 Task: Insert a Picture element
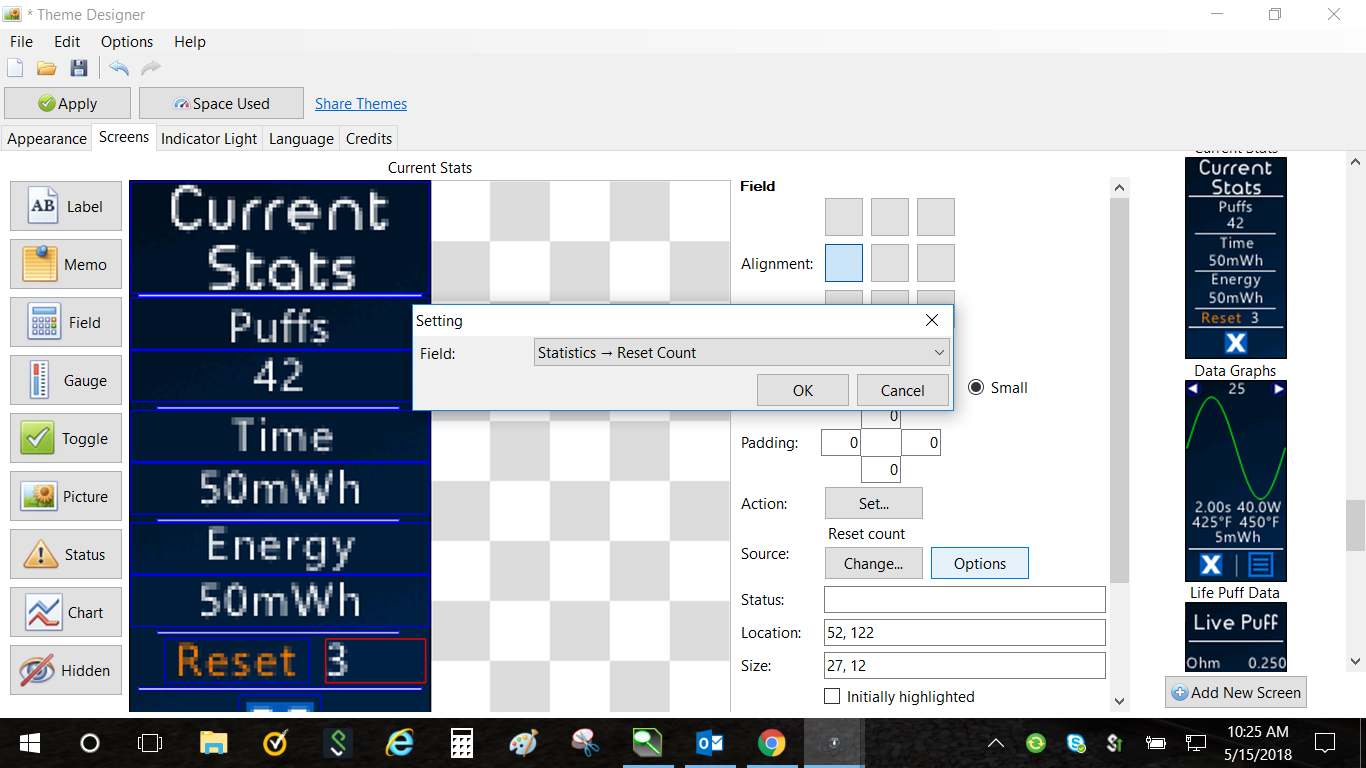click(66, 497)
